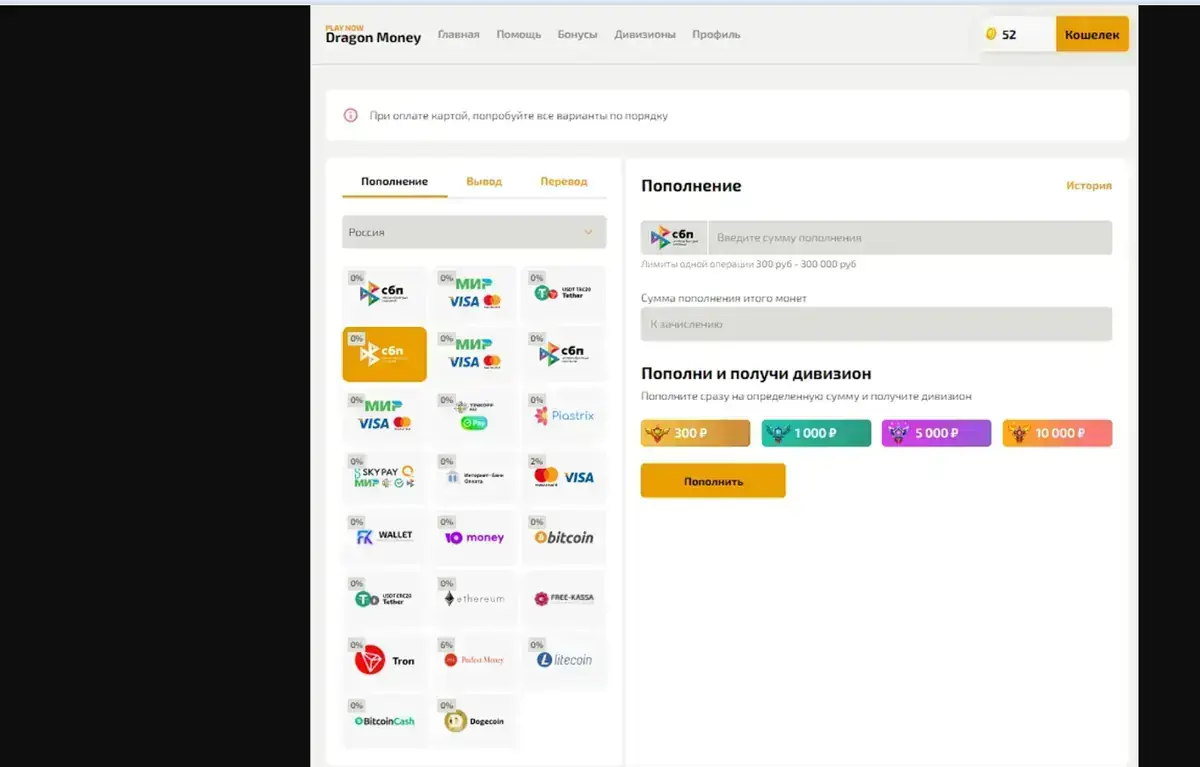Click the info icon in the card payment notice

(x=350, y=115)
